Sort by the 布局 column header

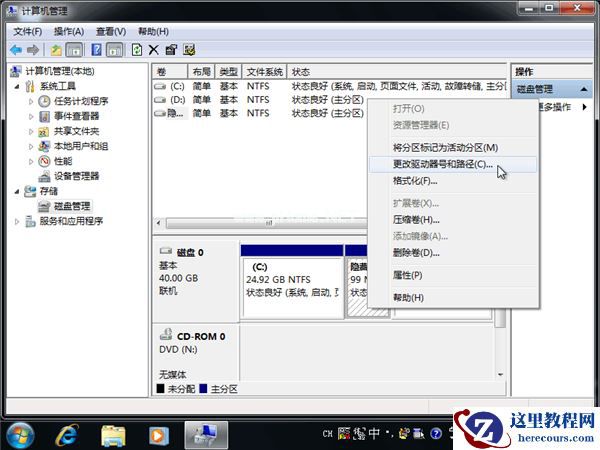point(201,72)
